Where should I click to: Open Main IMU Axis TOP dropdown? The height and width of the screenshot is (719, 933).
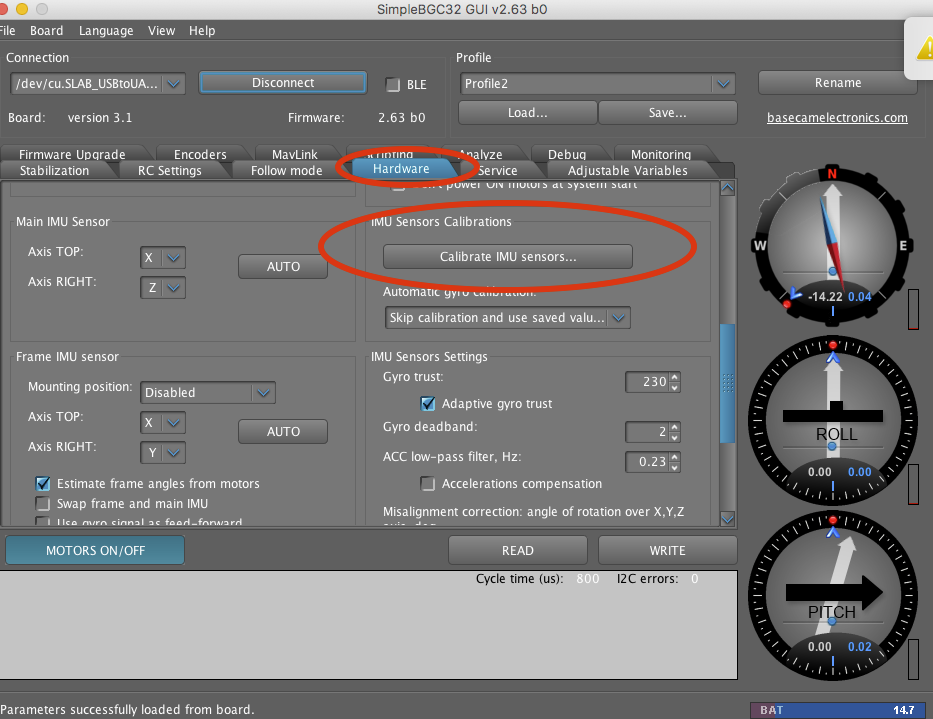[163, 258]
